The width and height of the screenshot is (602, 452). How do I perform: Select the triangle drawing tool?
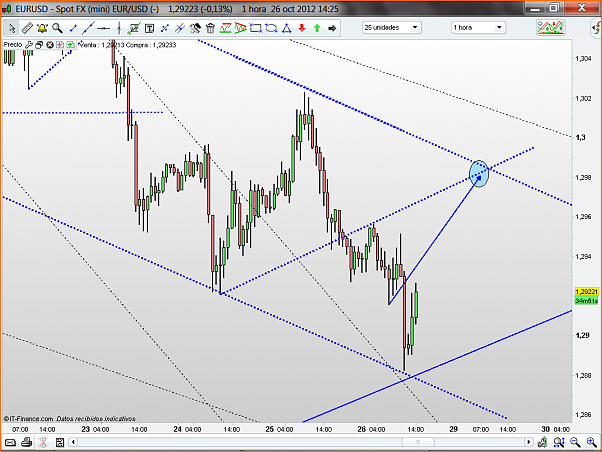(x=286, y=28)
